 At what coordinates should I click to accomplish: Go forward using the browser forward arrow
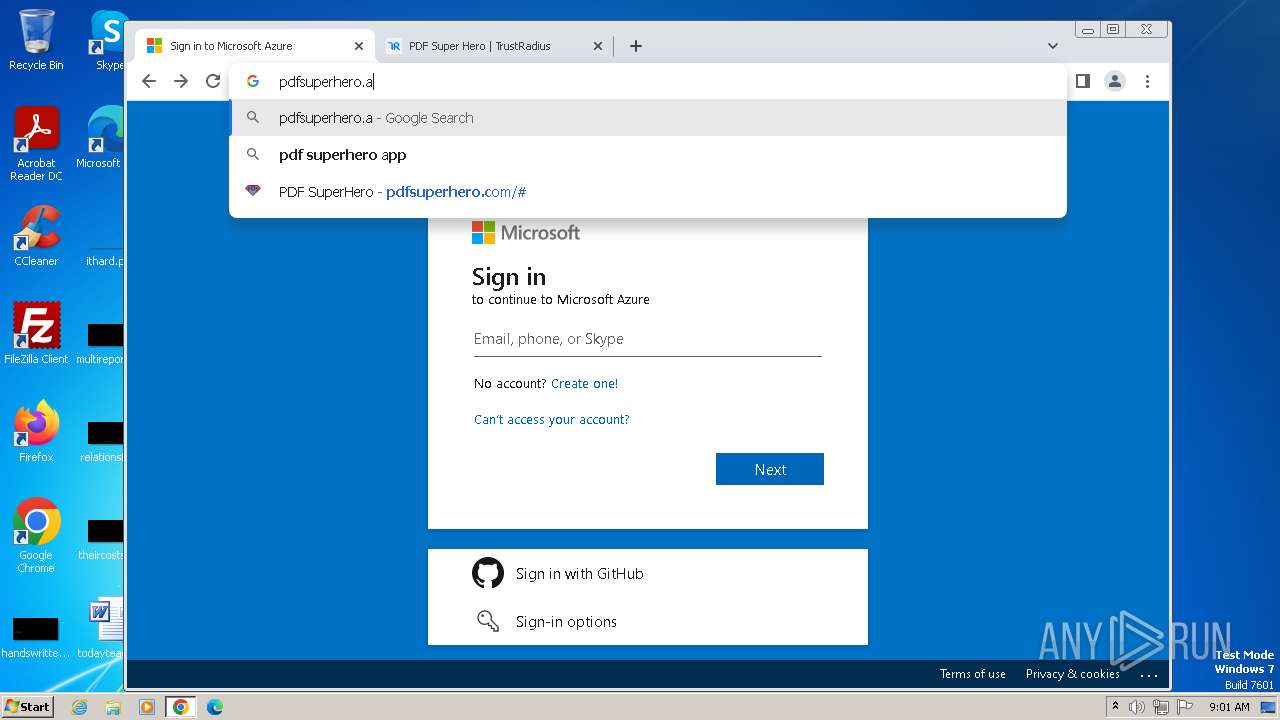[x=181, y=81]
